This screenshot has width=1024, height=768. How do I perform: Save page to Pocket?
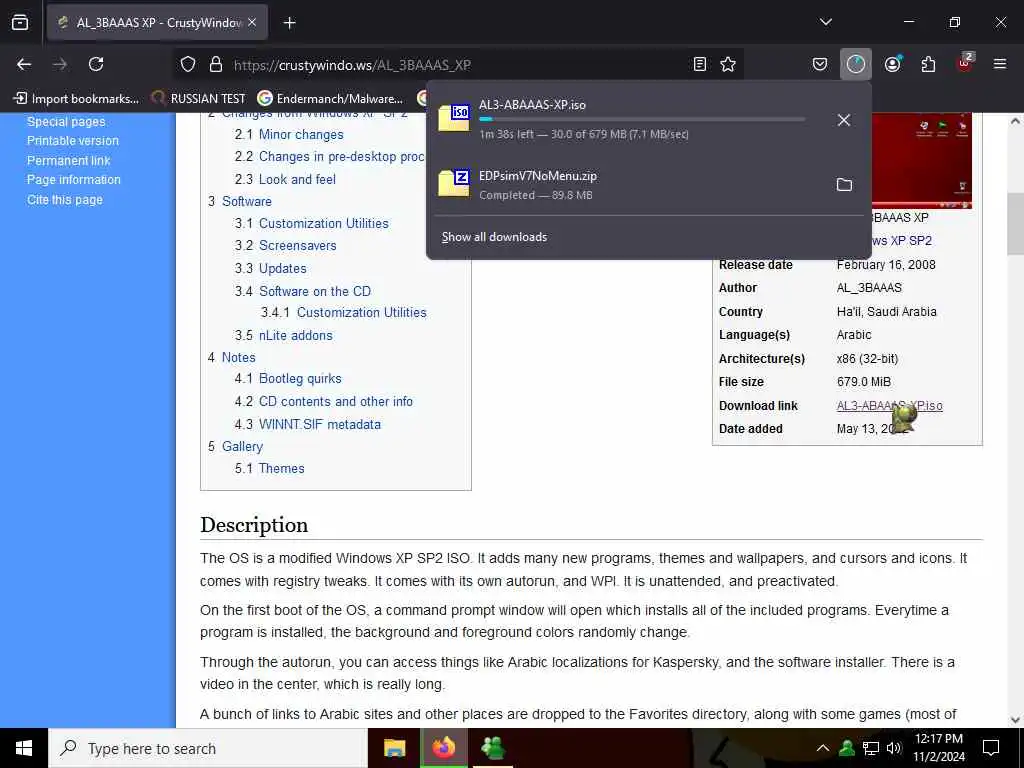pyautogui.click(x=820, y=64)
